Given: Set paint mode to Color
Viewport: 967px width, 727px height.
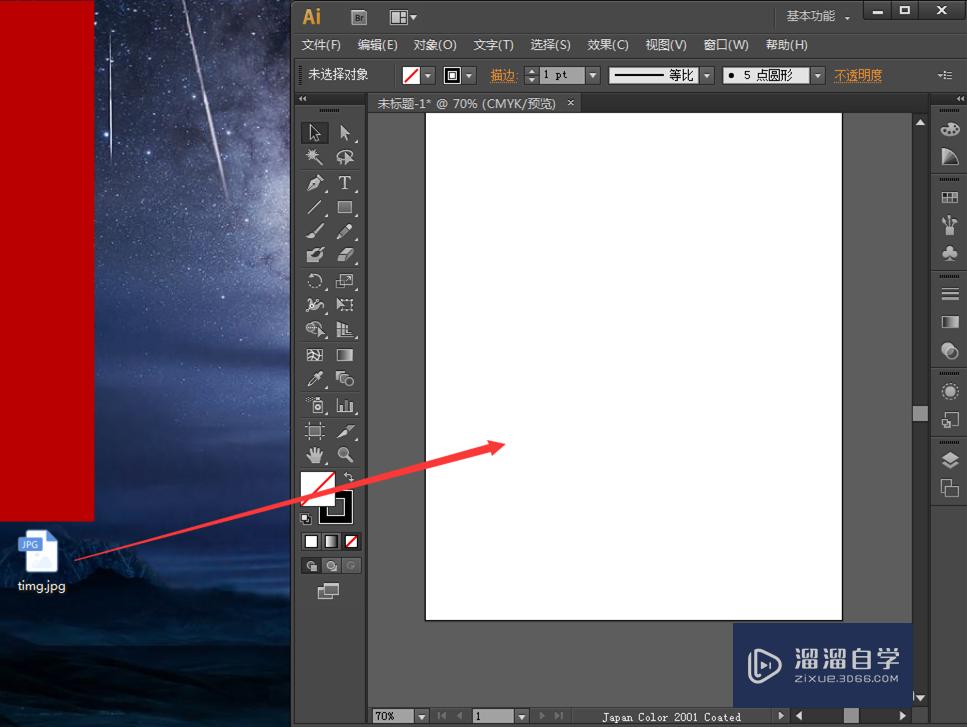Looking at the screenshot, I should (x=311, y=541).
